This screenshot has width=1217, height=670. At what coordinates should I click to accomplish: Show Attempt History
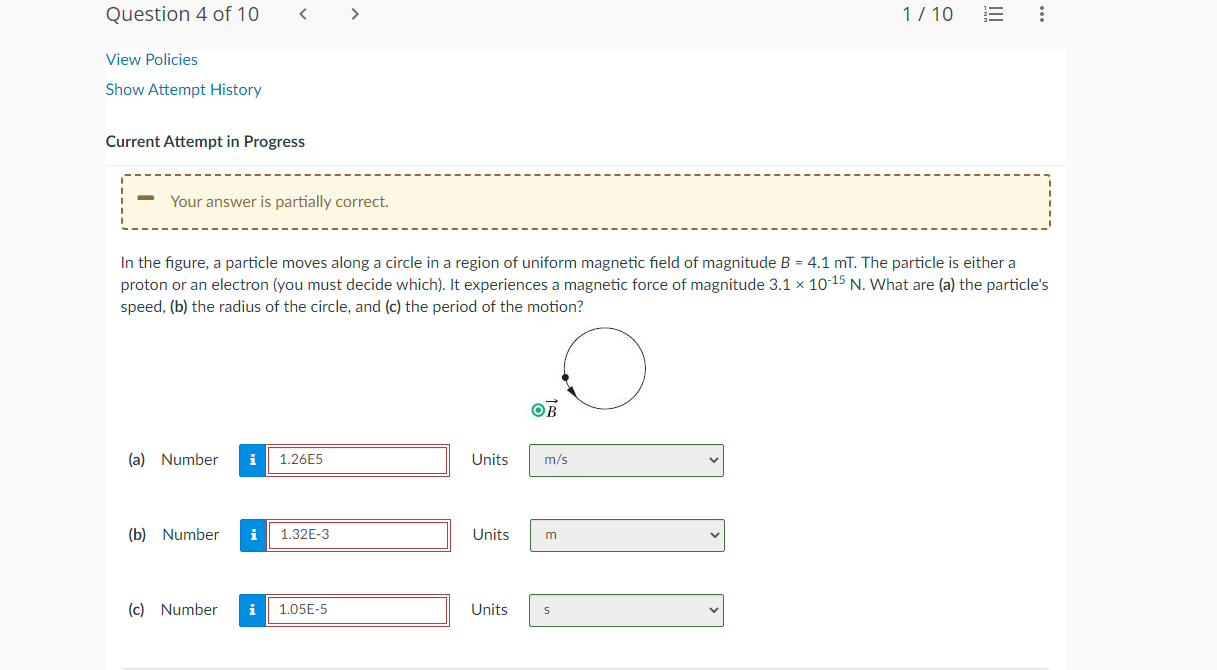pos(183,89)
